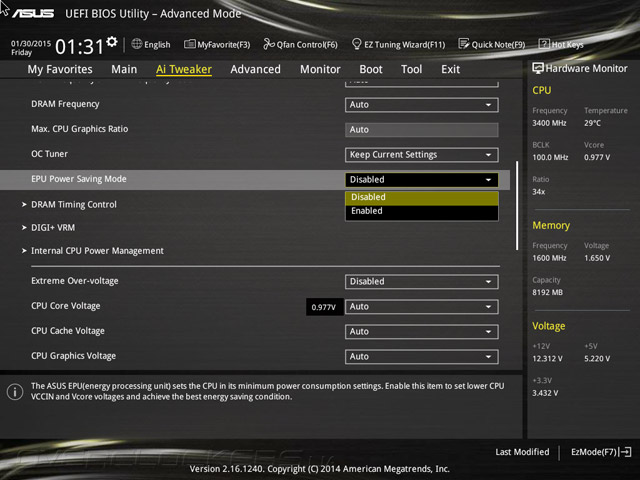Open the CPU Graphics Voltage dropdown
The image size is (640, 480).
click(x=421, y=356)
